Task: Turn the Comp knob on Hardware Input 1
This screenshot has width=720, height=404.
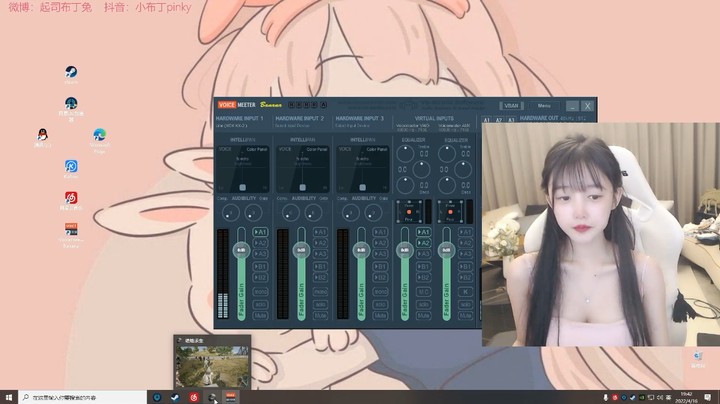Action: point(230,213)
